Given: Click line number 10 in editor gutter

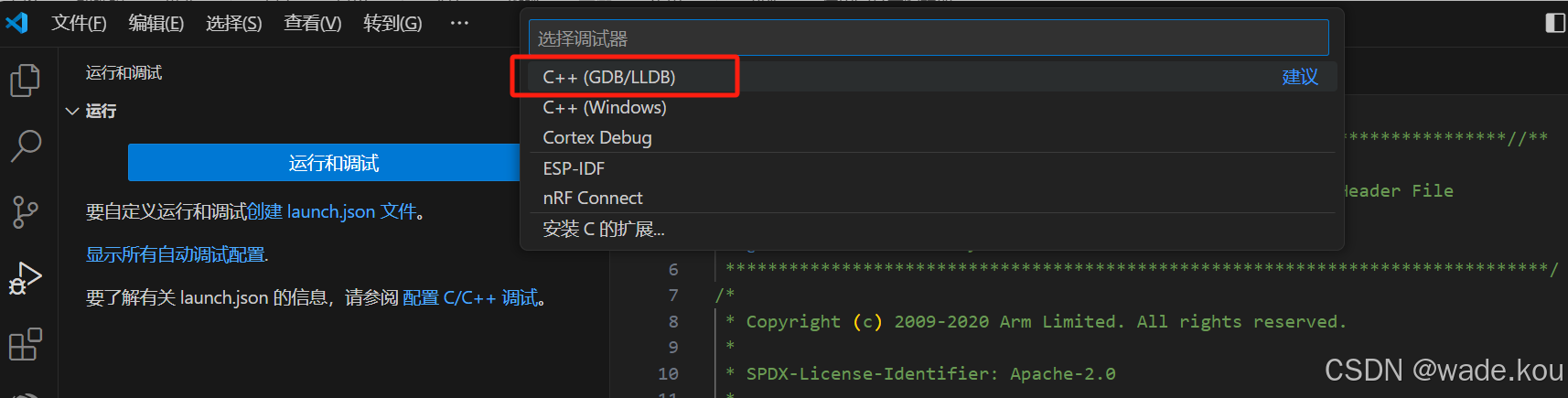Looking at the screenshot, I should coord(668,373).
